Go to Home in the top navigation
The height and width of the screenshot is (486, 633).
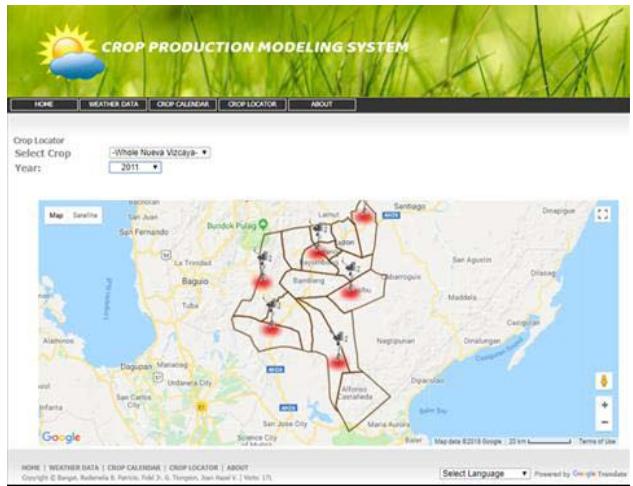point(44,104)
